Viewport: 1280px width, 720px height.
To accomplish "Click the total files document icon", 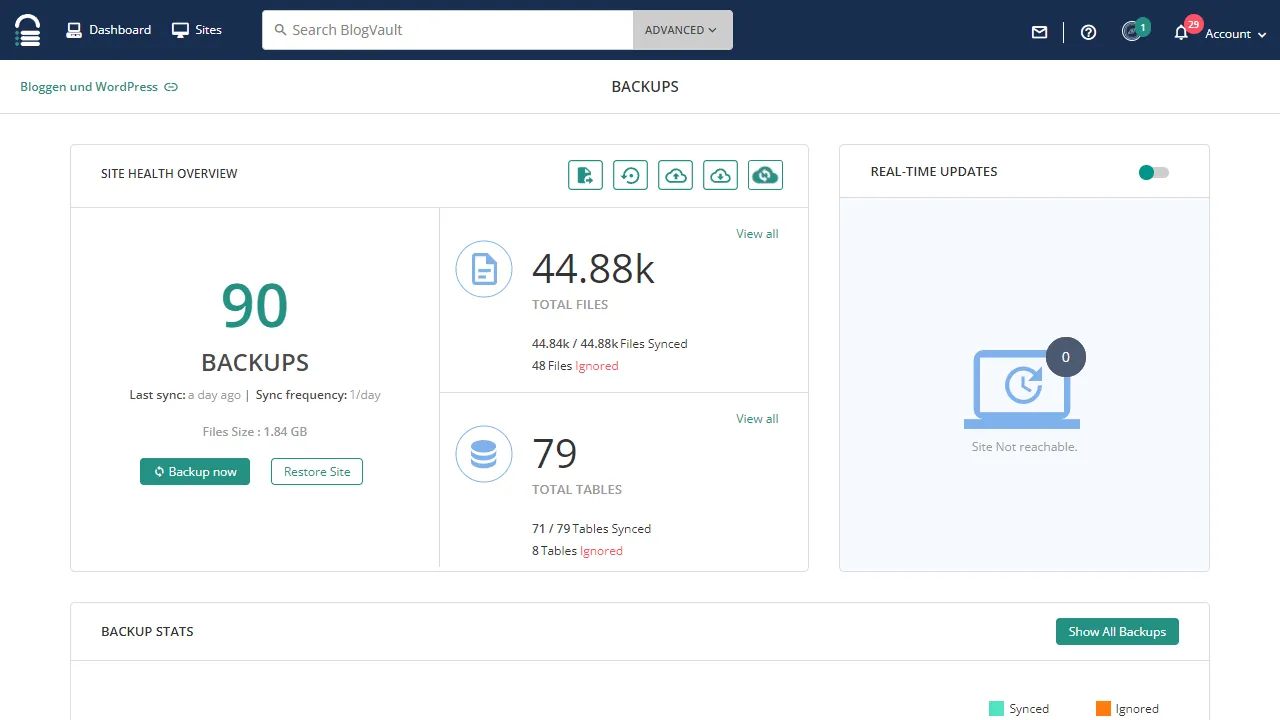I will click(x=484, y=269).
